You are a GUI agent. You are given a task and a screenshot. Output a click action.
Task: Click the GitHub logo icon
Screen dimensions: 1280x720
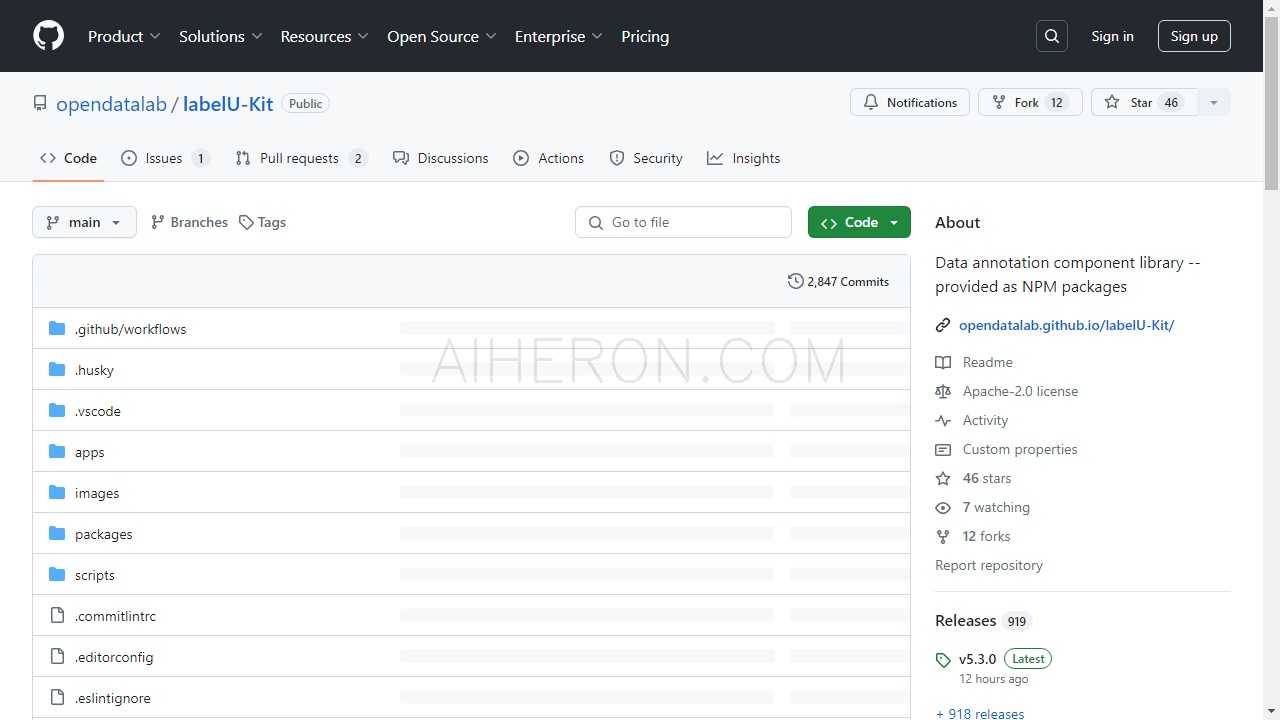tap(48, 36)
